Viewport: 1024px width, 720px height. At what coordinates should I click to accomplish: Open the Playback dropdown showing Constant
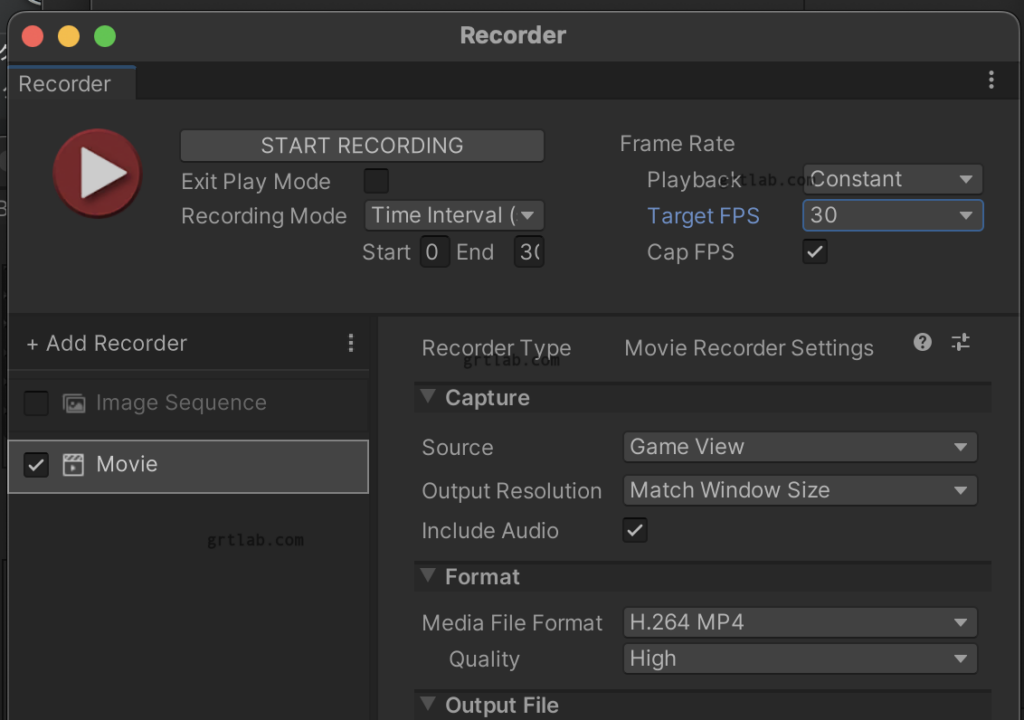coord(891,179)
